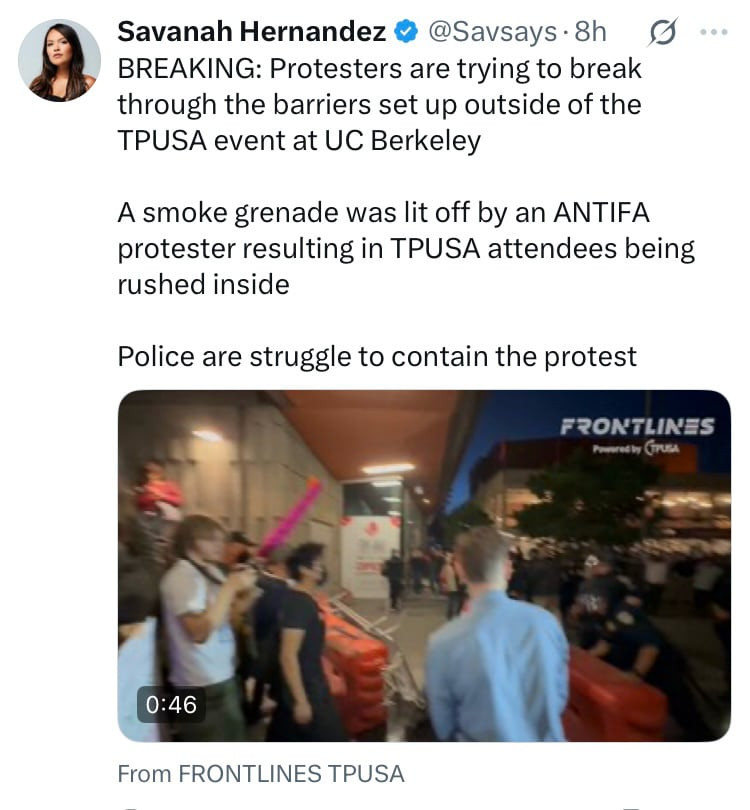
Task: Play the protest video thumbnail
Action: point(424,566)
